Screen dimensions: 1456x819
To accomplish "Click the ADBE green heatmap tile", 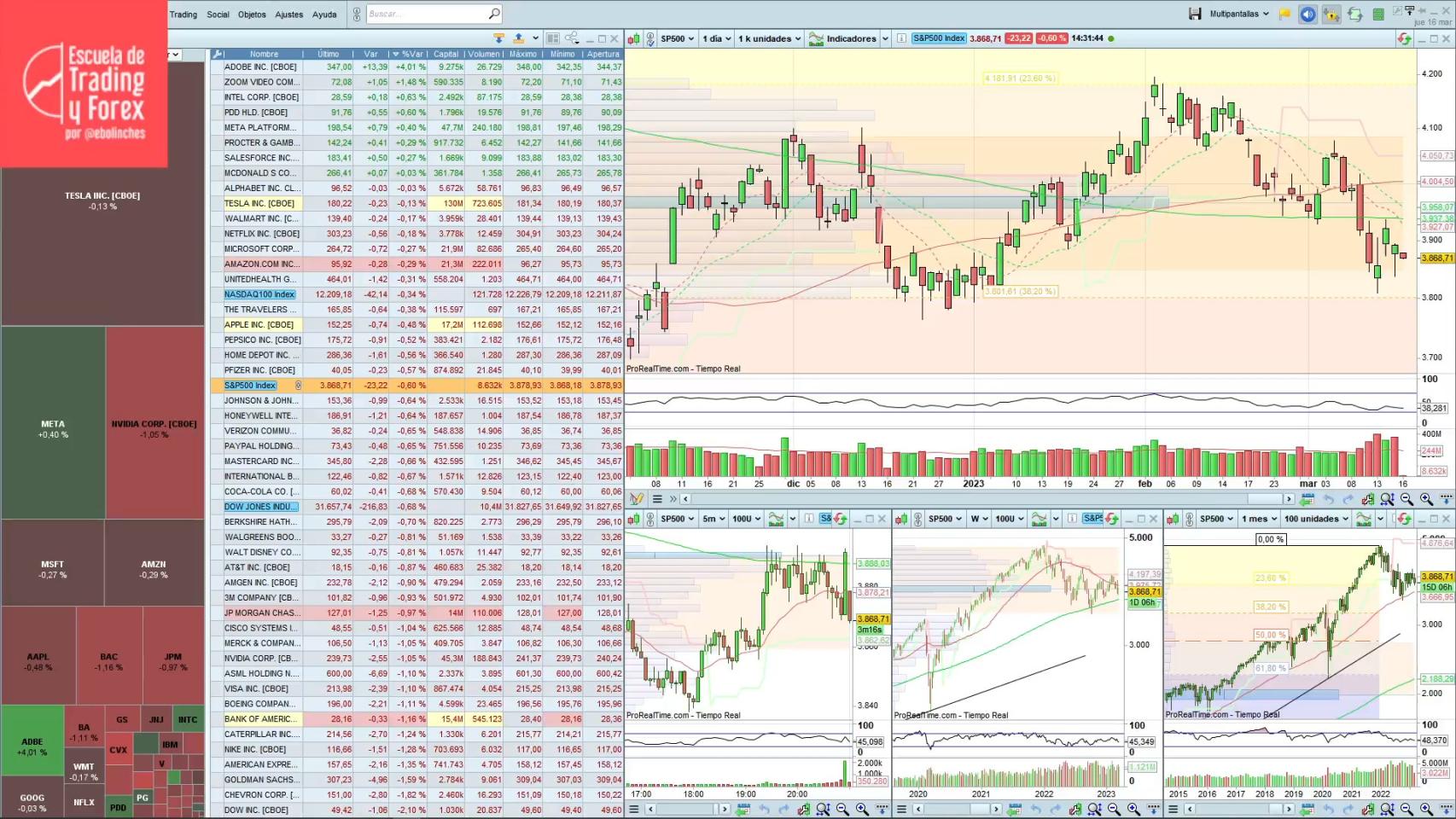I will pyautogui.click(x=32, y=739).
